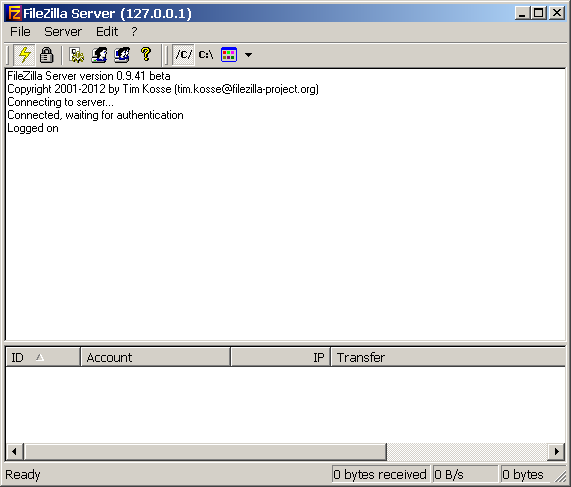571x487 pixels.
Task: Open server settings gear icon
Action: (x=76, y=55)
